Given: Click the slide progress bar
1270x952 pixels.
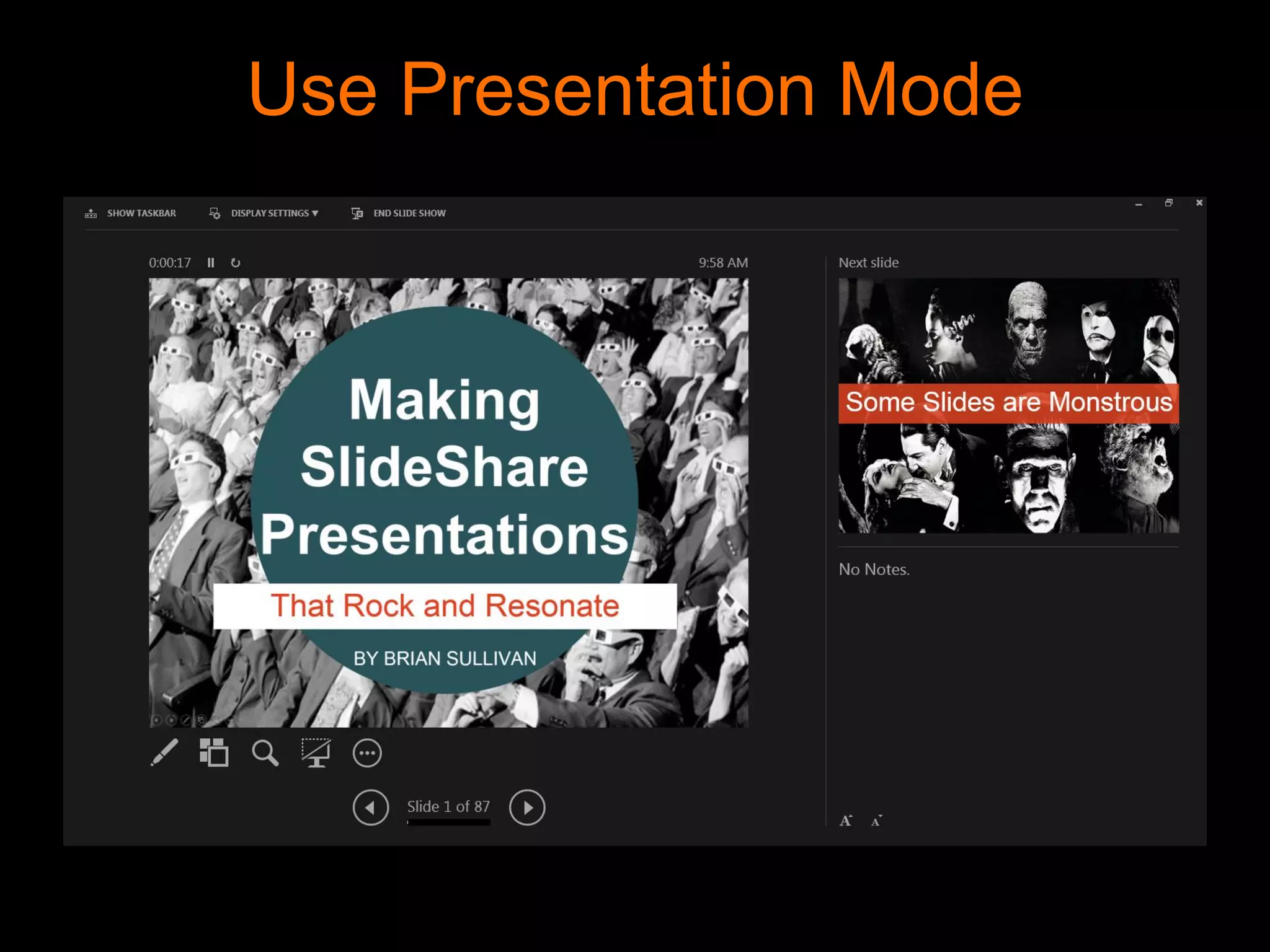Looking at the screenshot, I should 448,822.
